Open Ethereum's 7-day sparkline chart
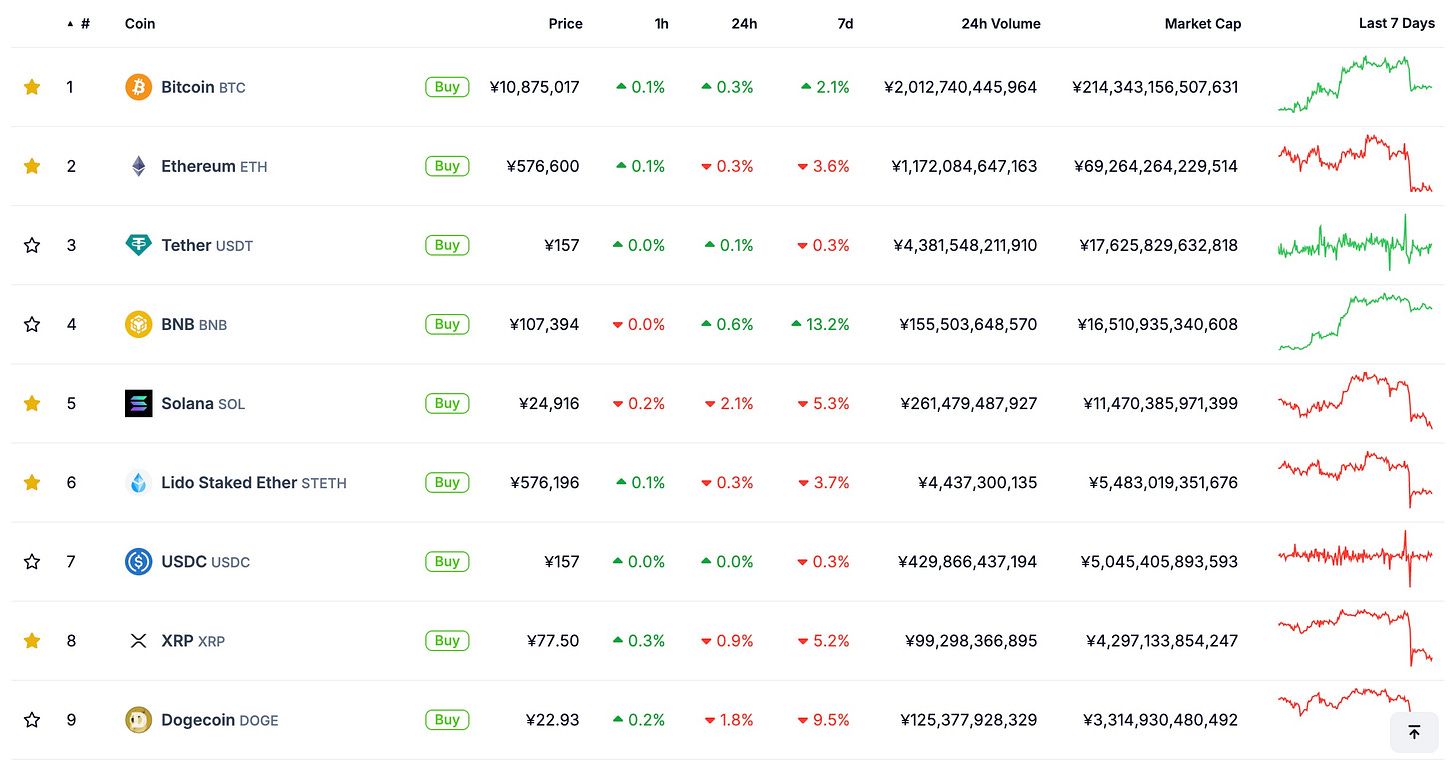 (x=1355, y=163)
